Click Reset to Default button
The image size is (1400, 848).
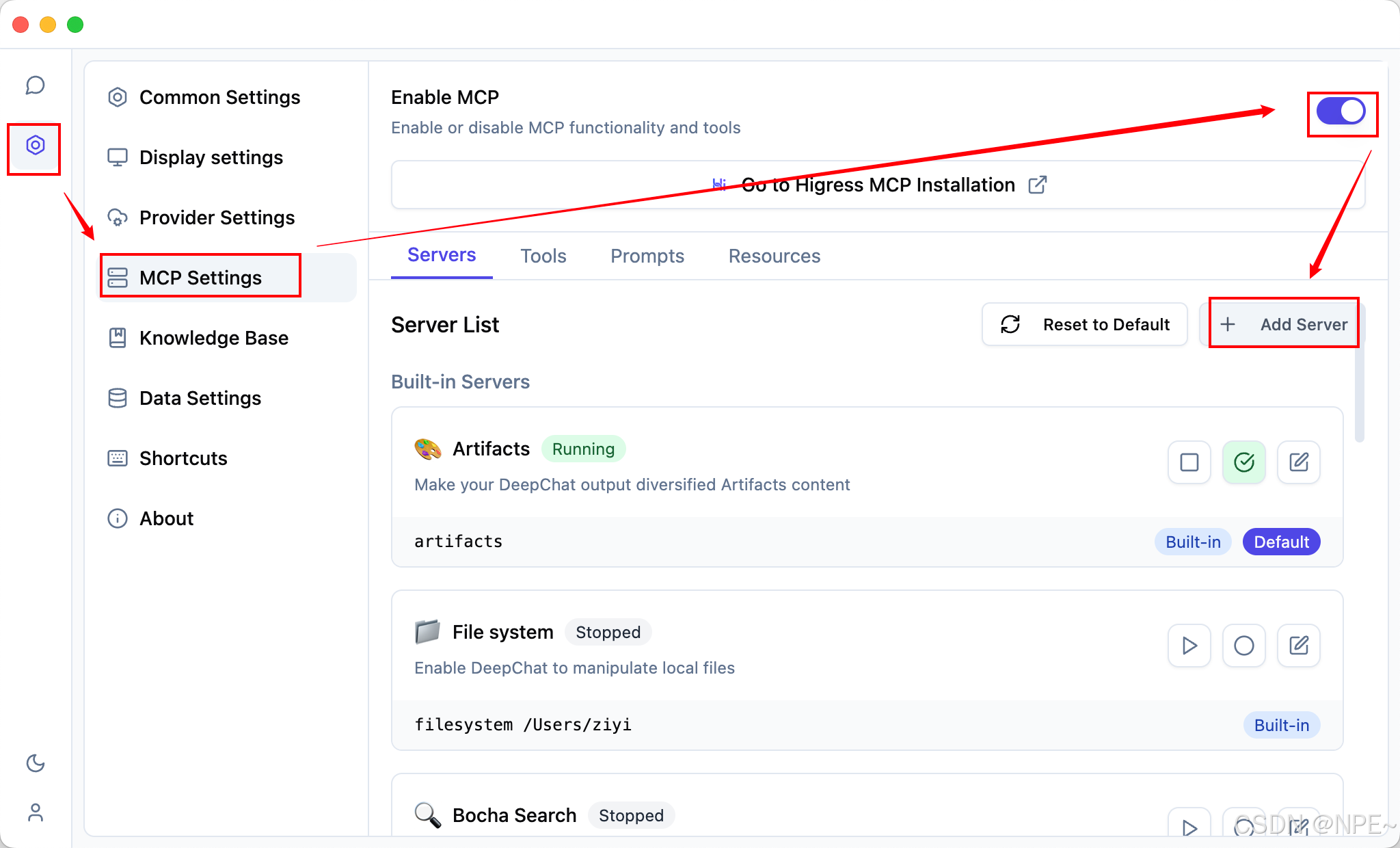[1085, 324]
